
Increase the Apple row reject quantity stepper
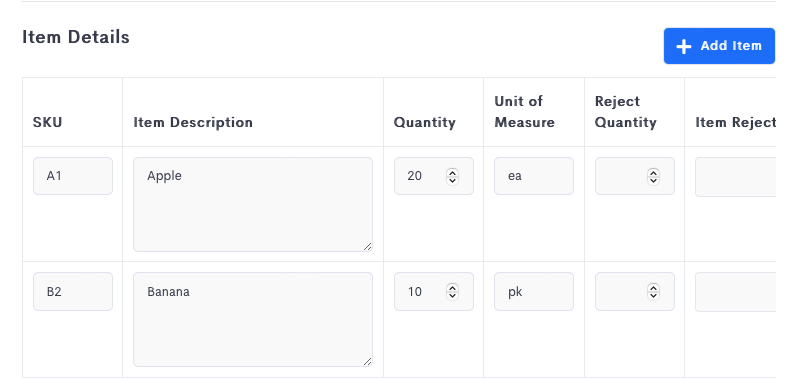tap(654, 173)
